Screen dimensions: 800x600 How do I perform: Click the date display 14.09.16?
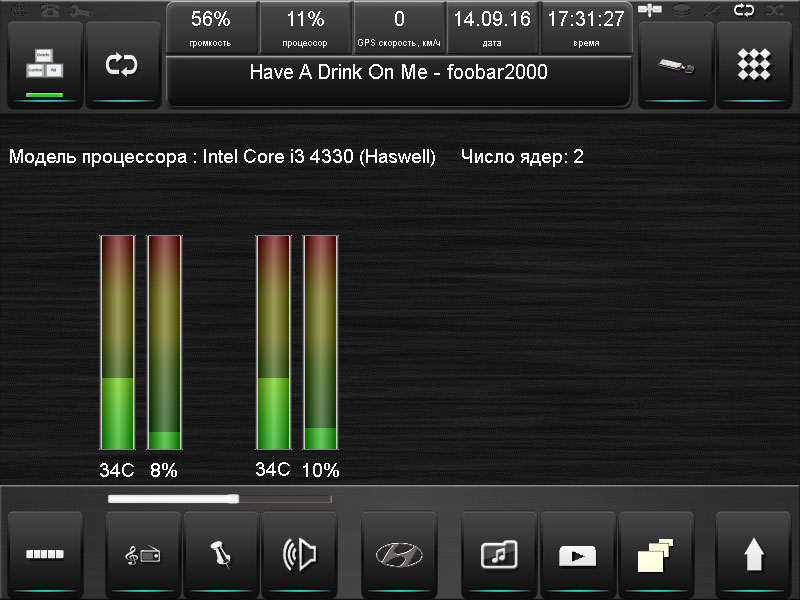pos(492,28)
